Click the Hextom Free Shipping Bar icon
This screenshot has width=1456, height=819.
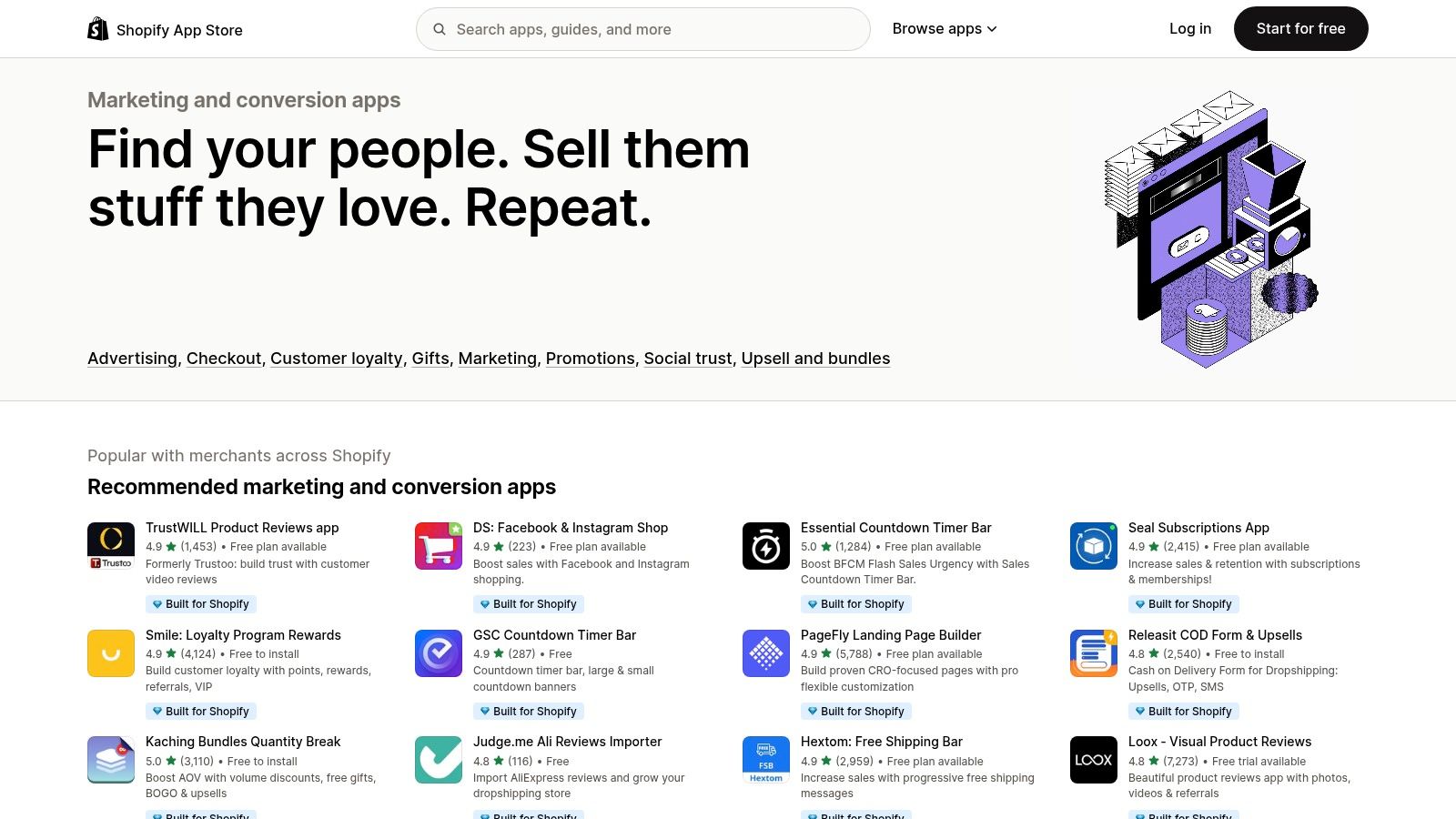click(765, 759)
